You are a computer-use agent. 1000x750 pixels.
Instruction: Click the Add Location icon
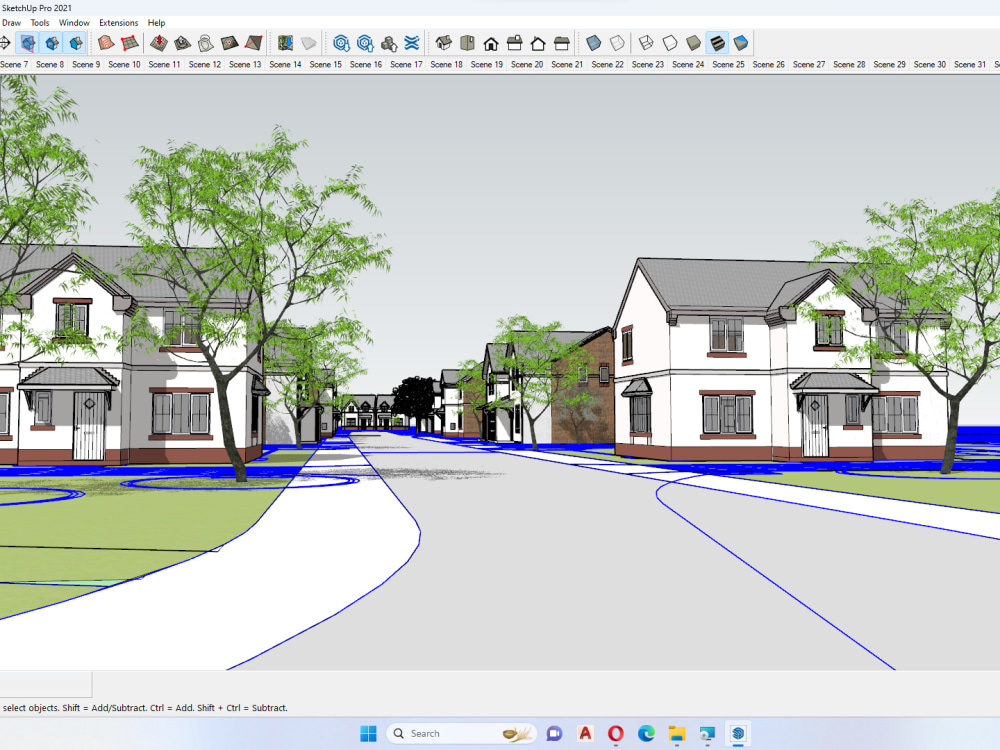285,43
